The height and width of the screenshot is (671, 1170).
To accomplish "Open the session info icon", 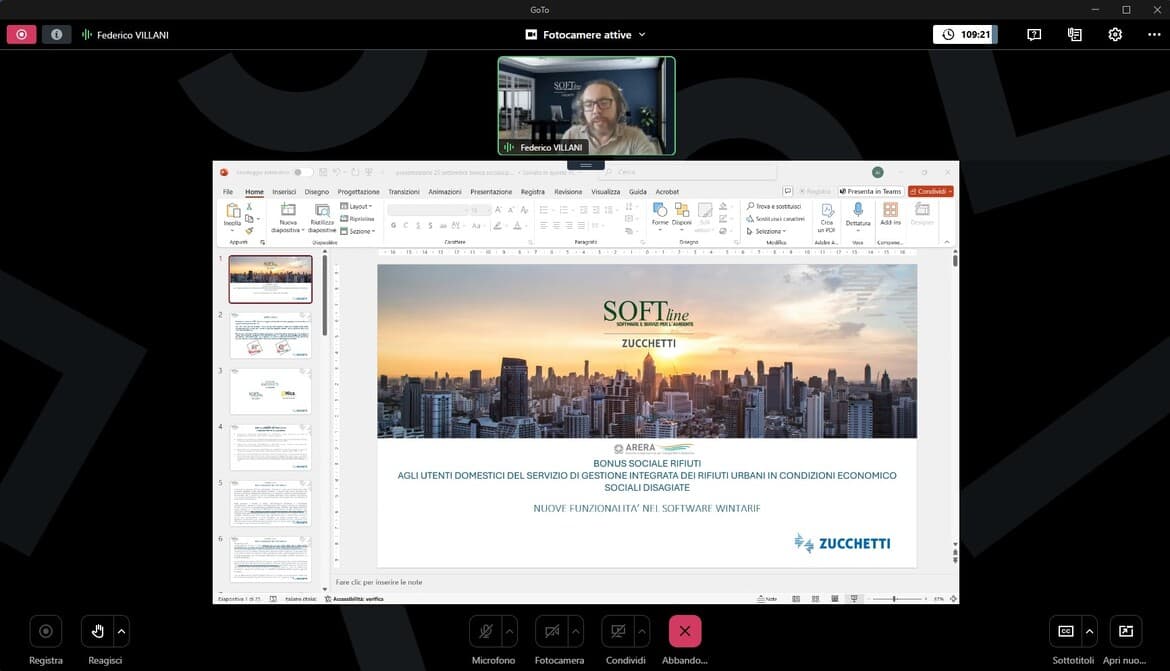I will click(x=56, y=35).
